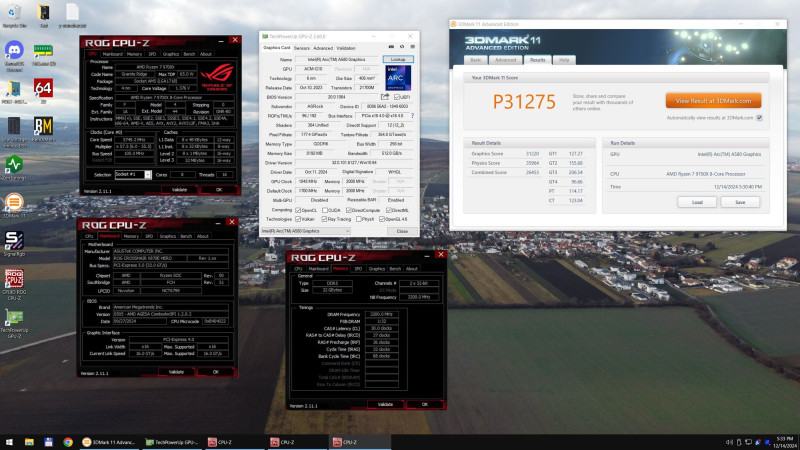
Task: Open the Discord desktop shortcut
Action: pos(14,55)
